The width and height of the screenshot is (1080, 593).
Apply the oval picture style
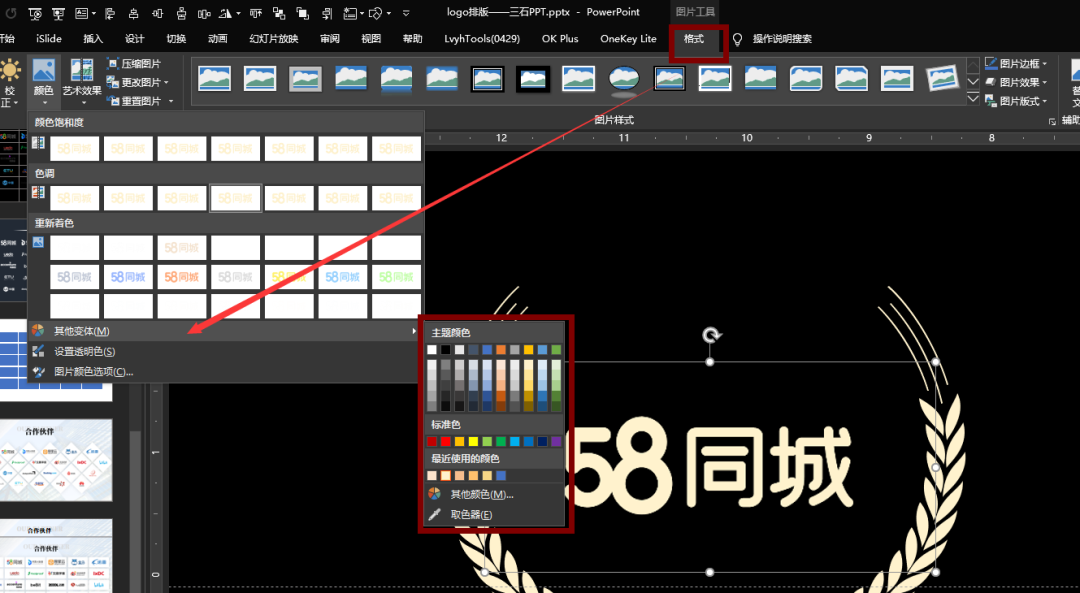pos(624,80)
